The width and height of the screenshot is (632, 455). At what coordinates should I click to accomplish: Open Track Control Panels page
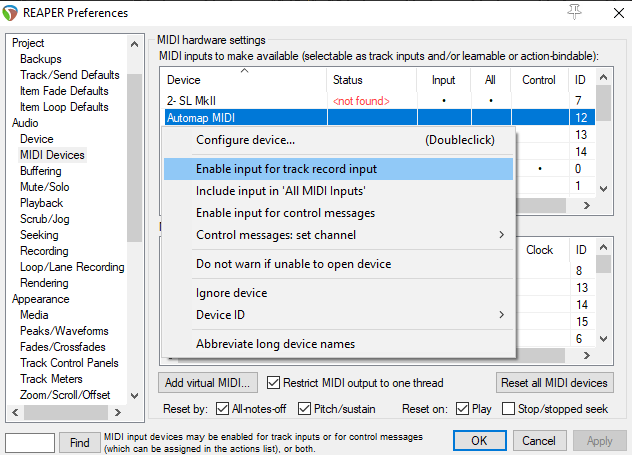(69, 363)
